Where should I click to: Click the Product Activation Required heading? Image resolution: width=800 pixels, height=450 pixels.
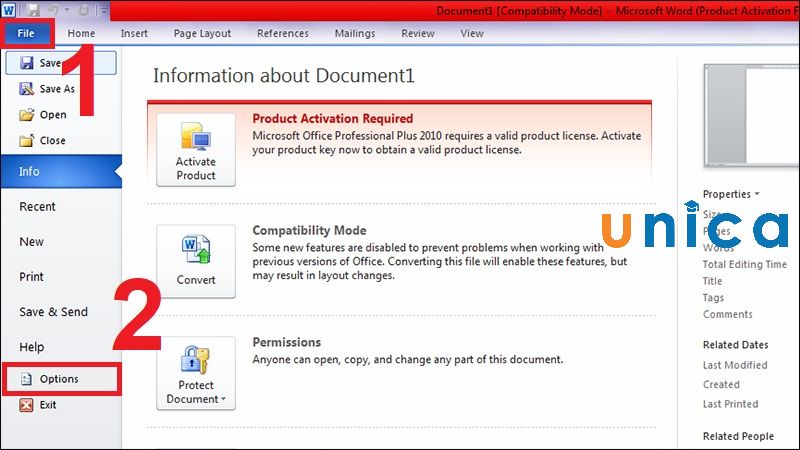click(333, 119)
